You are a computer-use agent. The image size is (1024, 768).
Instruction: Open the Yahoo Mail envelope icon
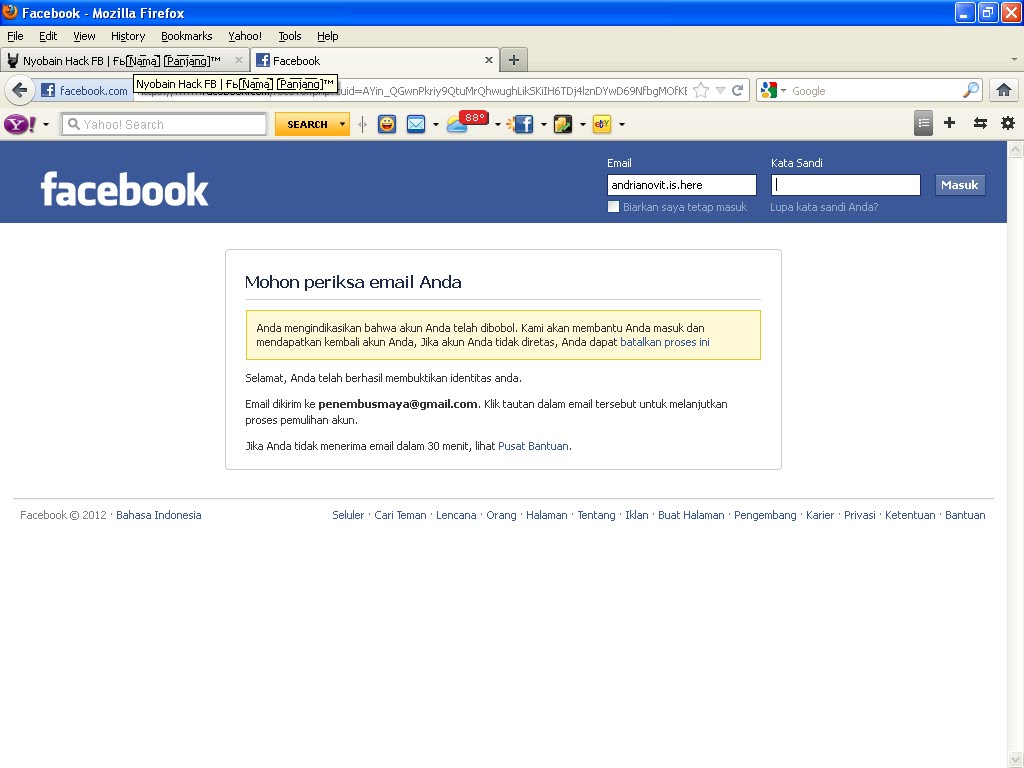tap(416, 124)
